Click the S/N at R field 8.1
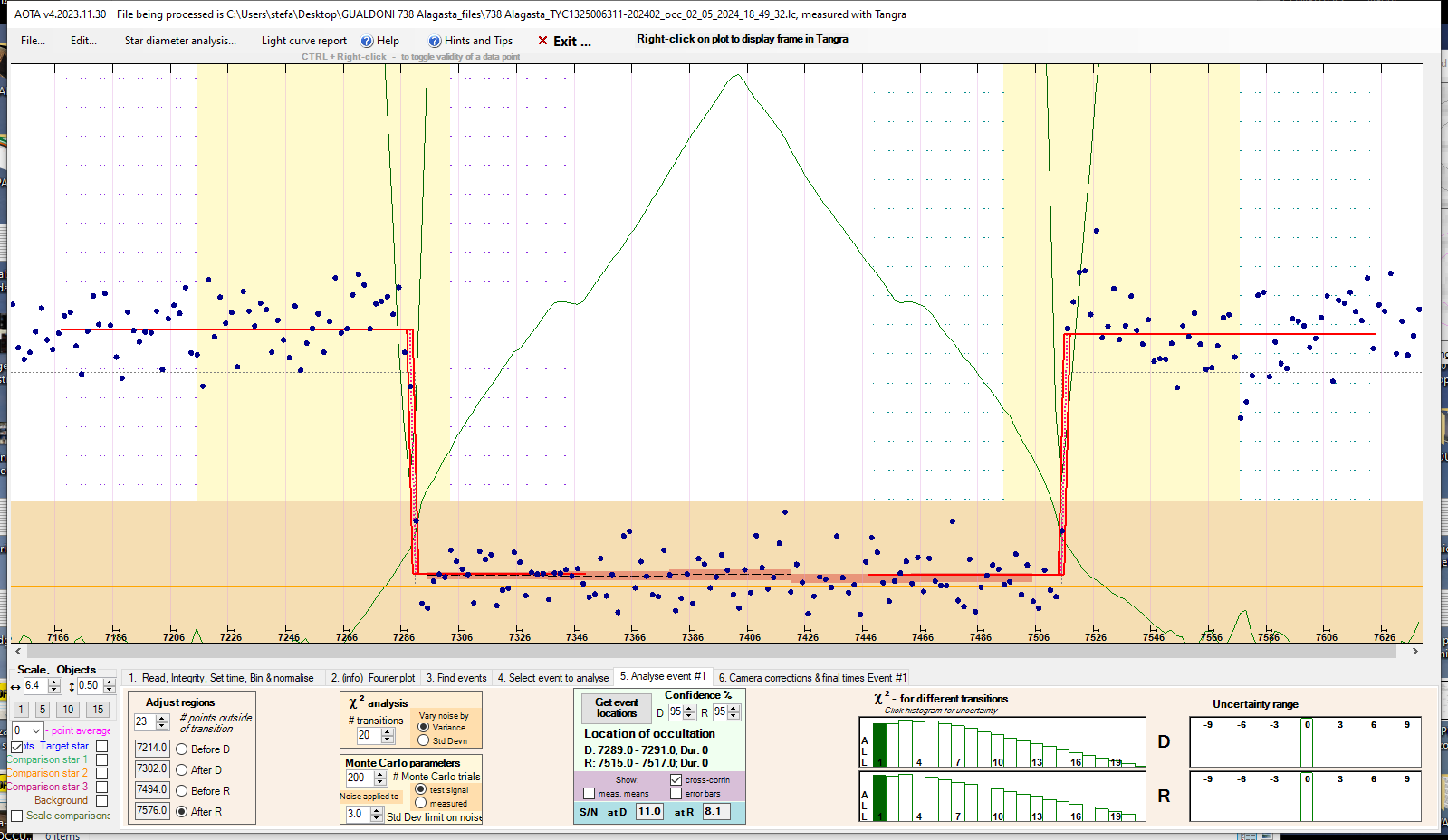The width and height of the screenshot is (1448, 840). pos(716,812)
